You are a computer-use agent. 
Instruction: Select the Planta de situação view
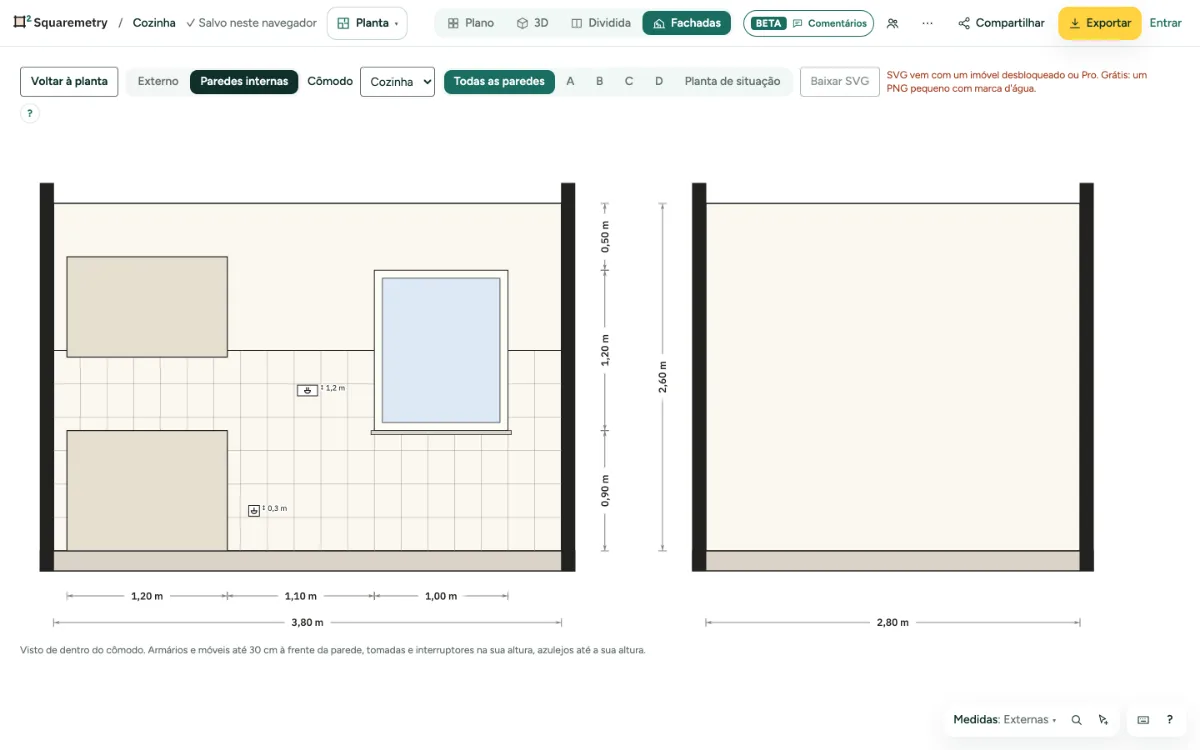pyautogui.click(x=733, y=81)
